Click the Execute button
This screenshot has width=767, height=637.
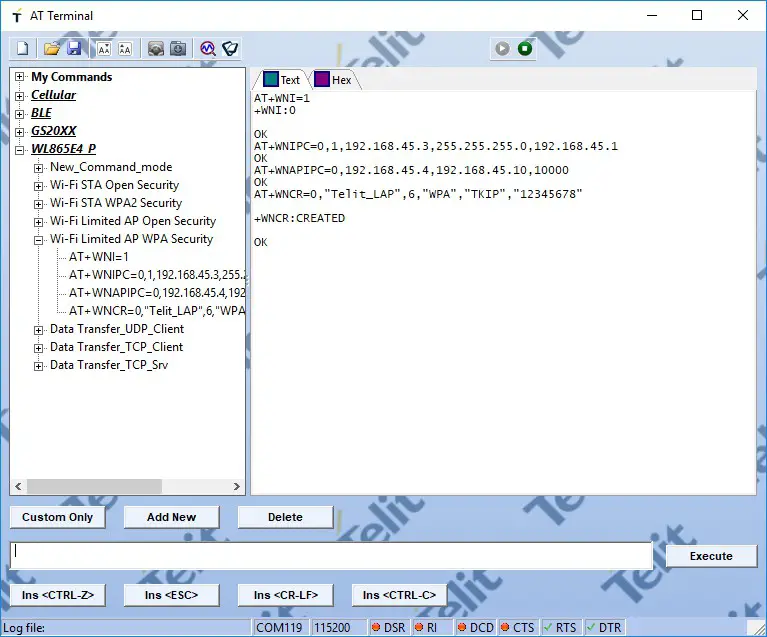point(711,556)
